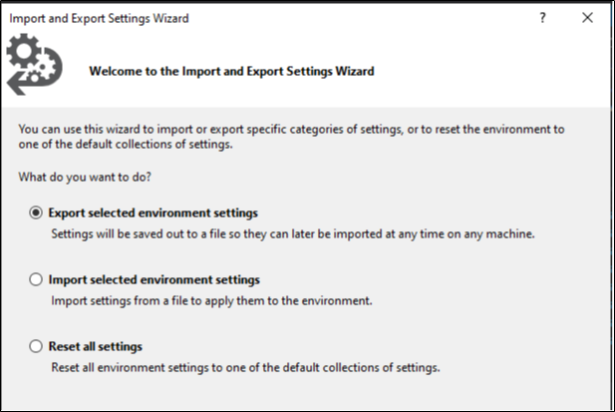Click the wizard gears icon in header
Image resolution: width=615 pixels, height=412 pixels.
33,63
